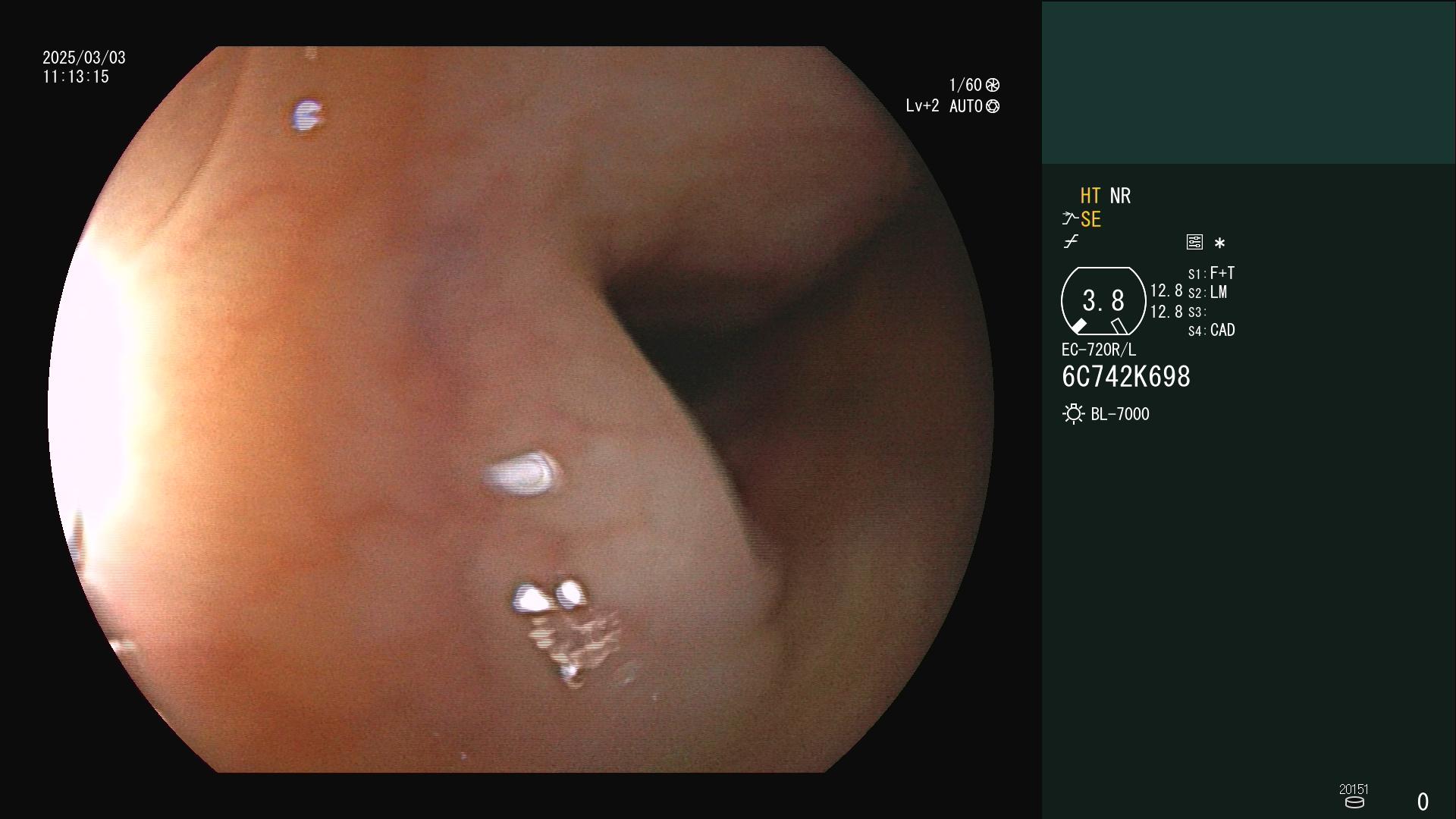The width and height of the screenshot is (1456, 819).
Task: Click the blank teal patient info panel
Action: point(1248,82)
